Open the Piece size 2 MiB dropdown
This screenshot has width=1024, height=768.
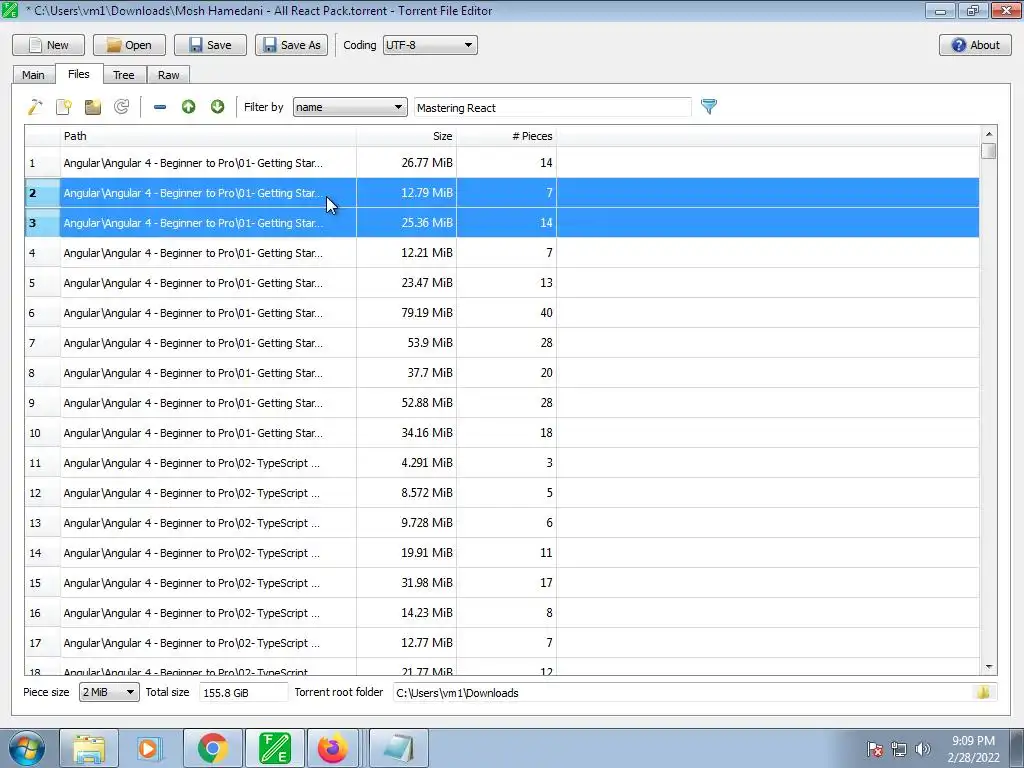pyautogui.click(x=109, y=692)
